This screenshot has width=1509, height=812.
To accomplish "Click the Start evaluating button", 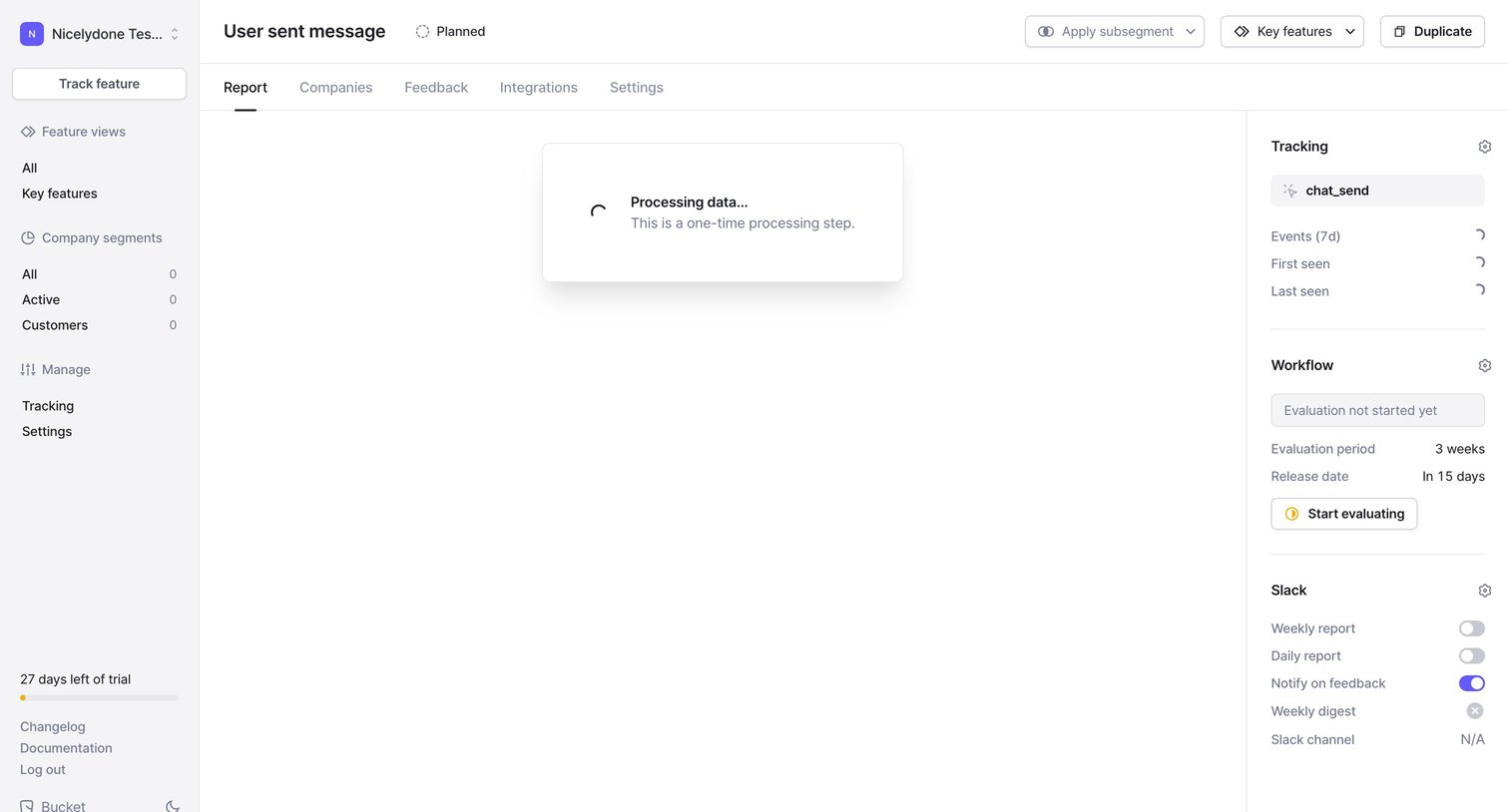I will pyautogui.click(x=1344, y=514).
